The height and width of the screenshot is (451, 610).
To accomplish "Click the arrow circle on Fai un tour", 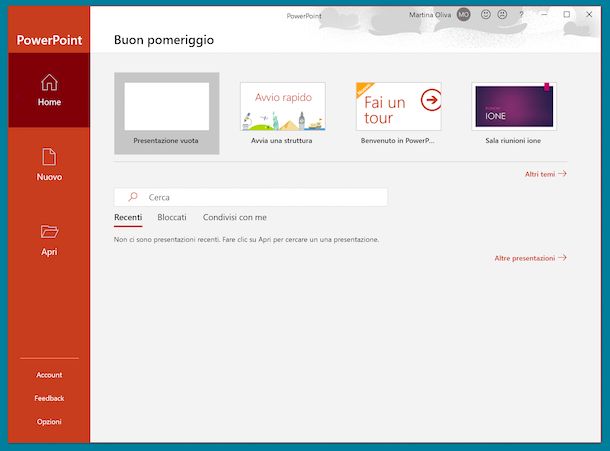I will [x=431, y=100].
